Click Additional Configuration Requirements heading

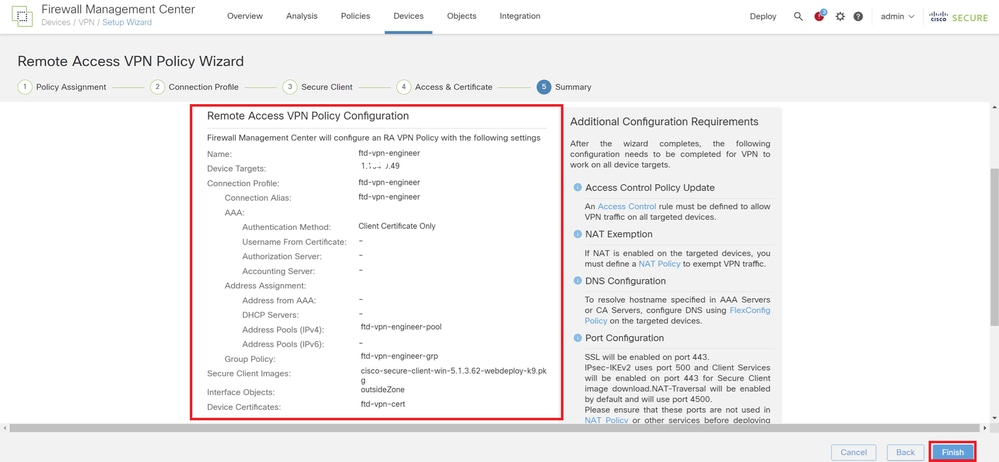click(664, 122)
